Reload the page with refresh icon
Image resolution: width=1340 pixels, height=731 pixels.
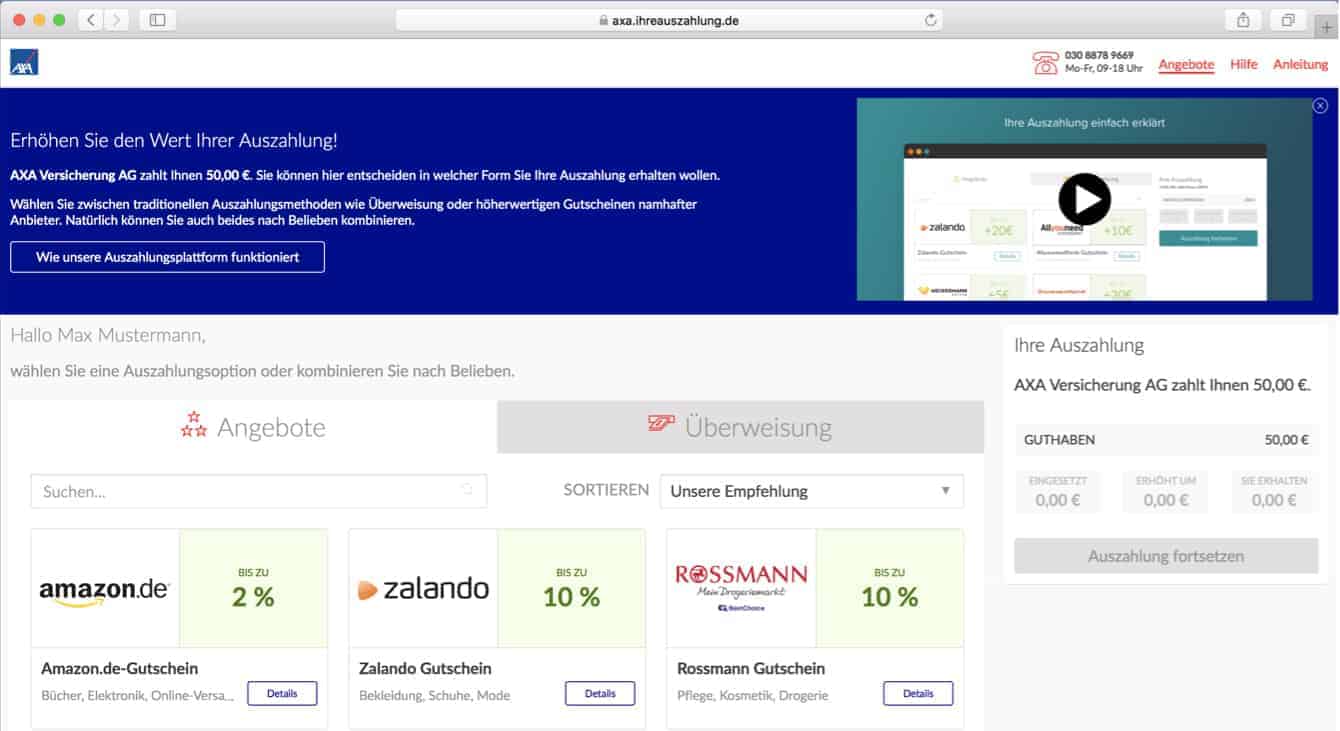931,19
